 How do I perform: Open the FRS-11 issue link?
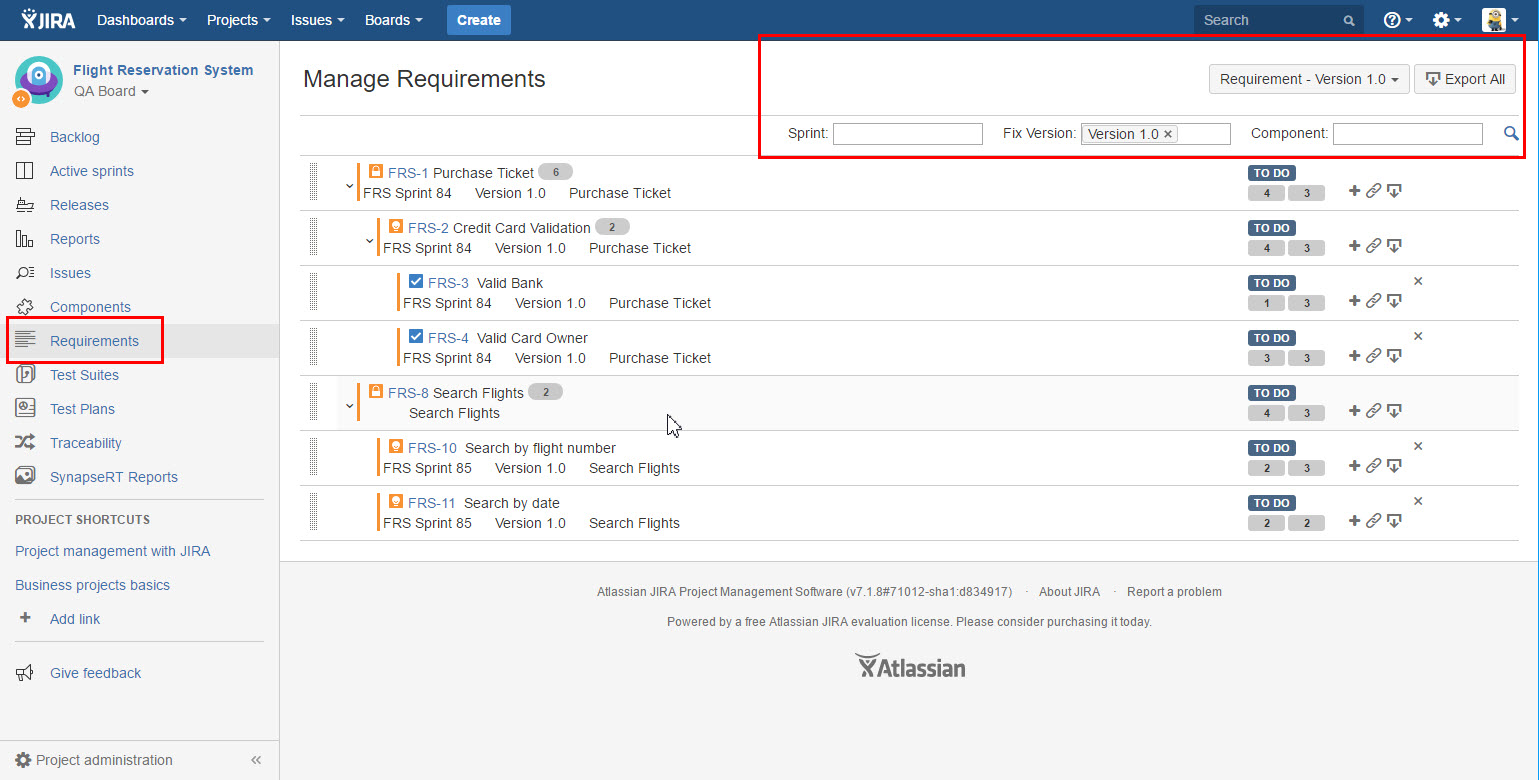432,503
